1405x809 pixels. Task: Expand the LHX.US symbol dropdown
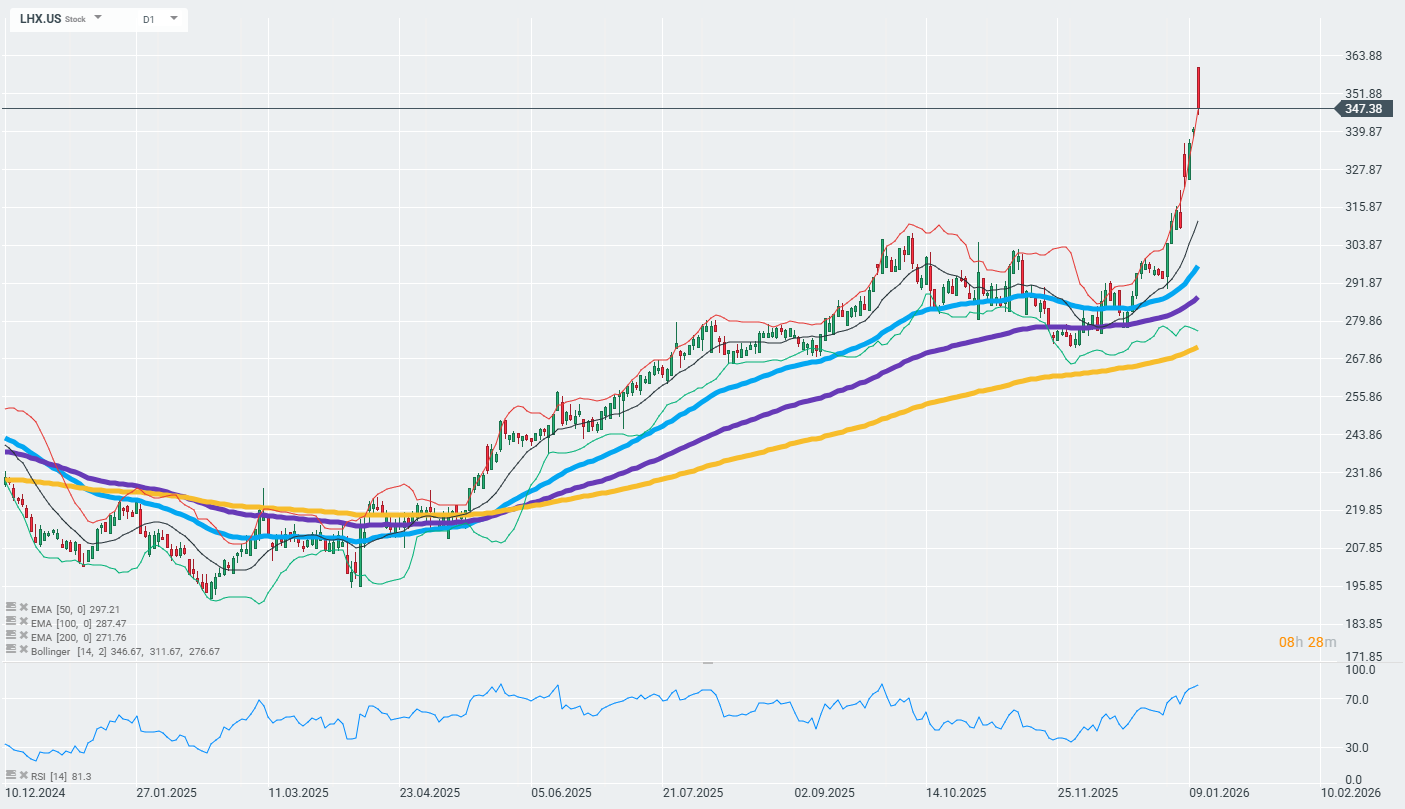[98, 18]
